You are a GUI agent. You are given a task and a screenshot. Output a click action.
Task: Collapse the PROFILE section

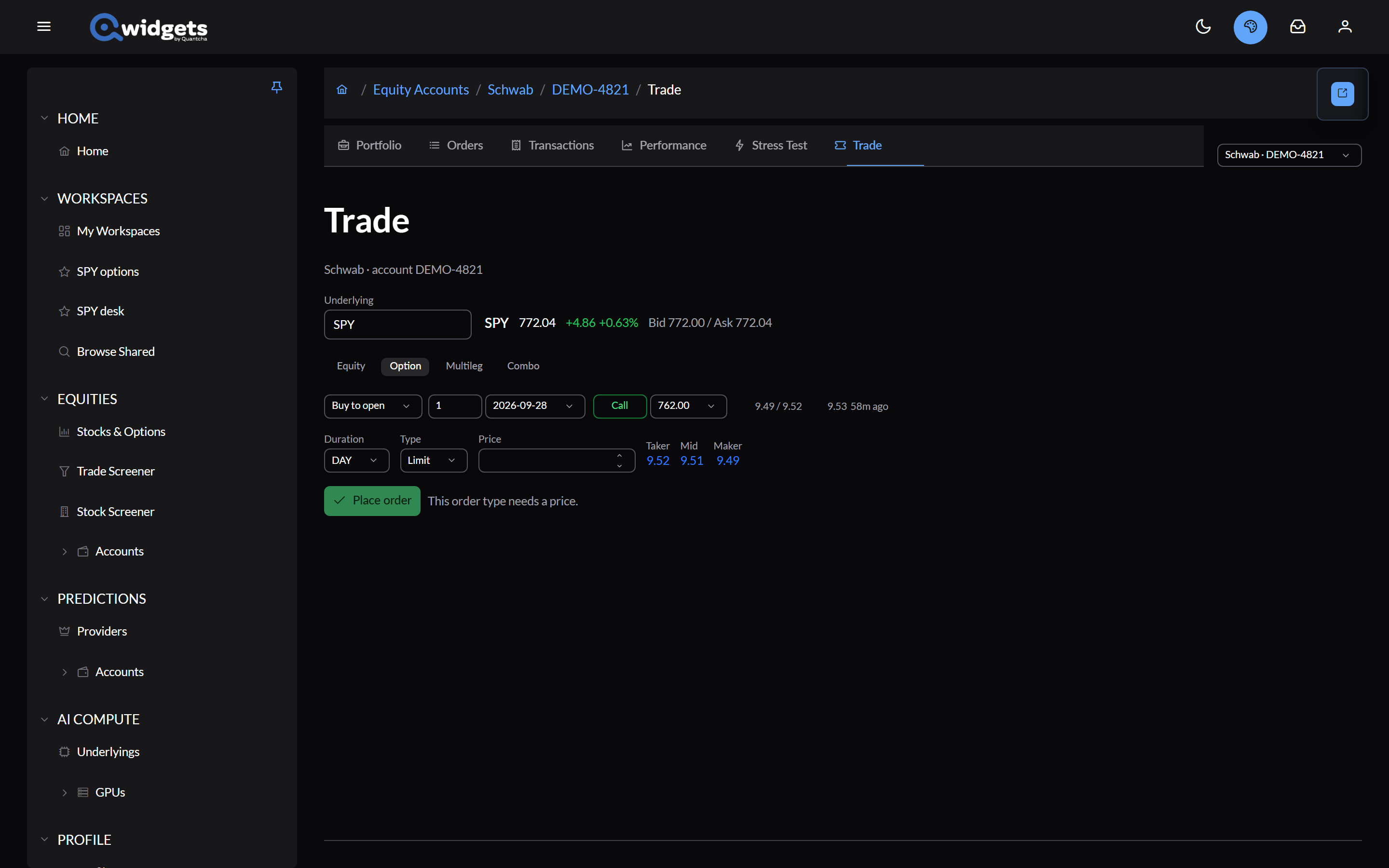[x=44, y=840]
